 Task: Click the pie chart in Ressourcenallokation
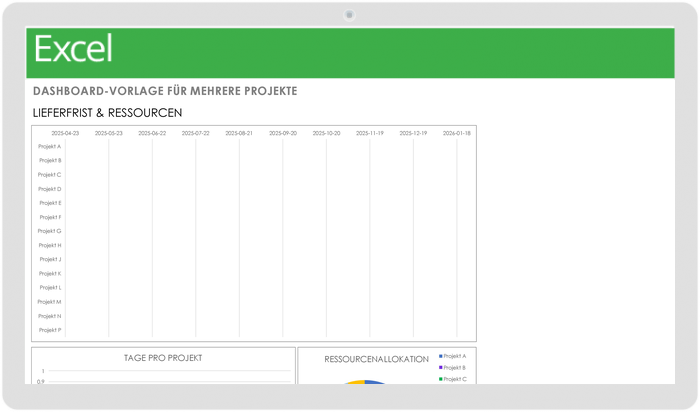(x=365, y=382)
